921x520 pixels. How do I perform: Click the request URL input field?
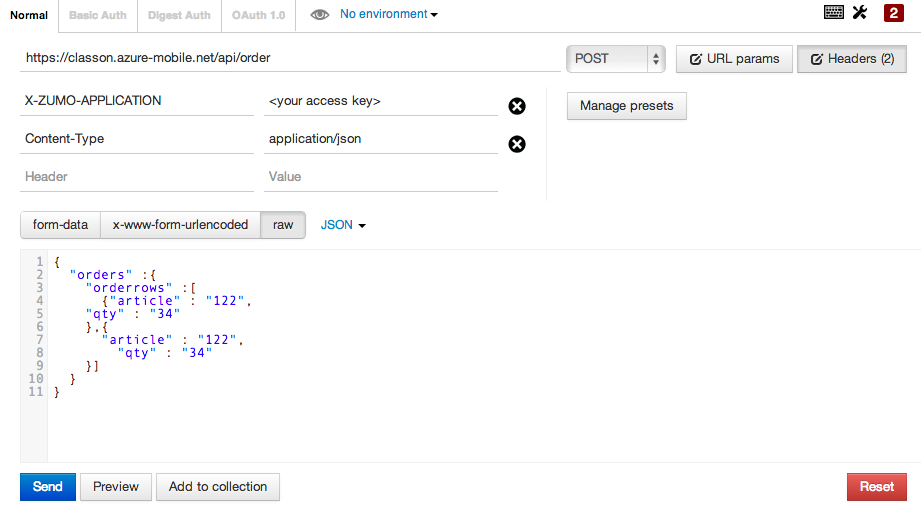click(290, 58)
